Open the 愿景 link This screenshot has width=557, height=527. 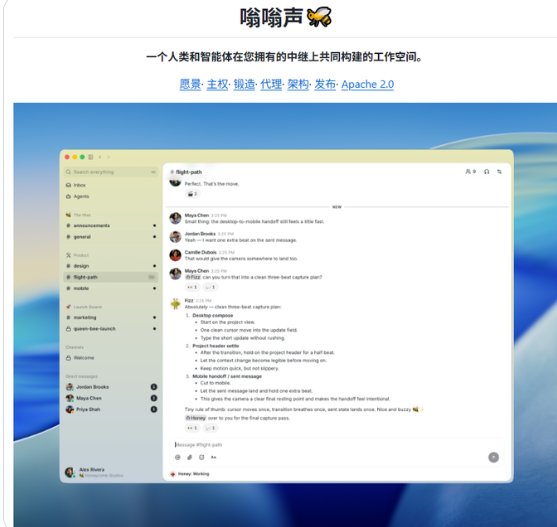pos(190,85)
